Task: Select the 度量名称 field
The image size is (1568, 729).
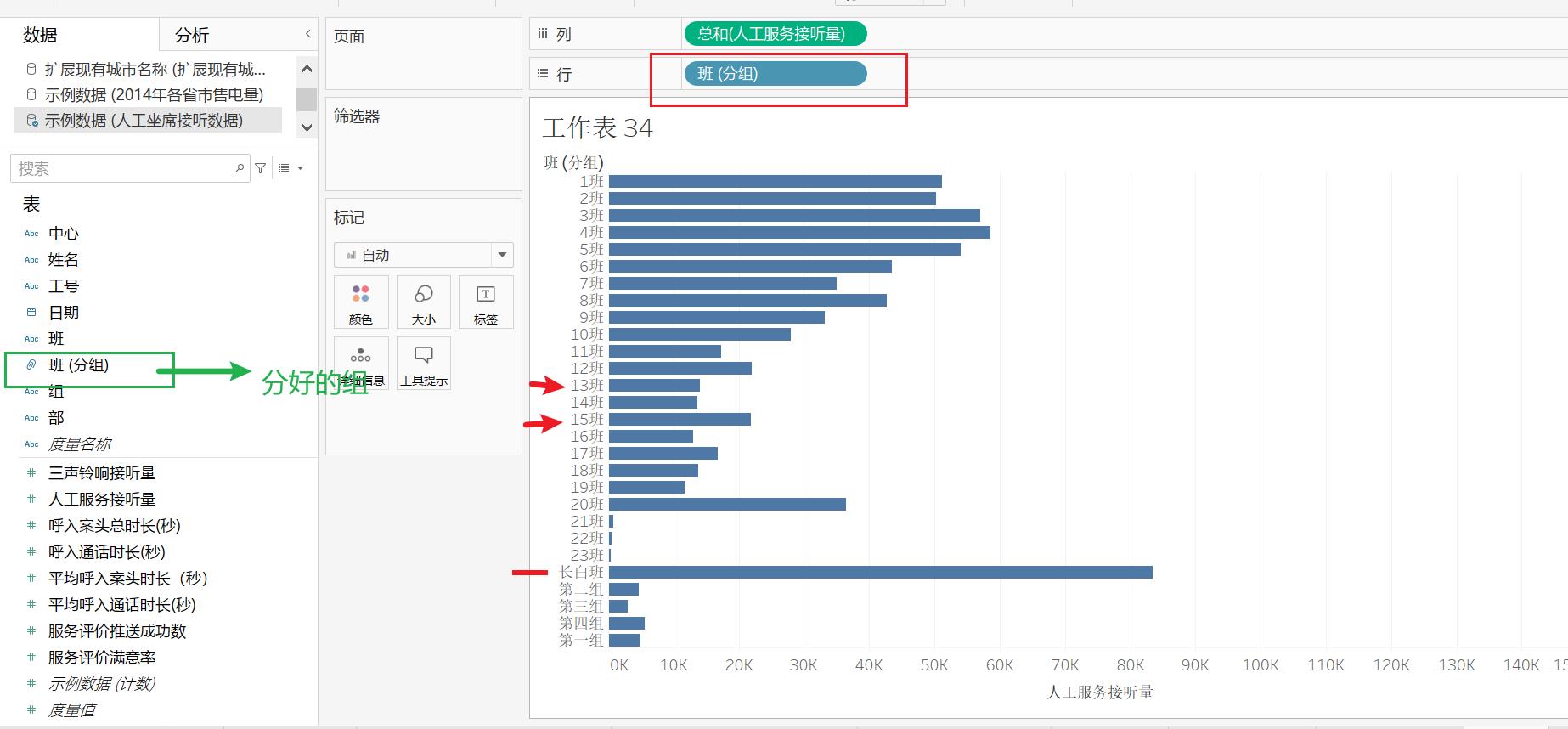Action: pos(80,444)
